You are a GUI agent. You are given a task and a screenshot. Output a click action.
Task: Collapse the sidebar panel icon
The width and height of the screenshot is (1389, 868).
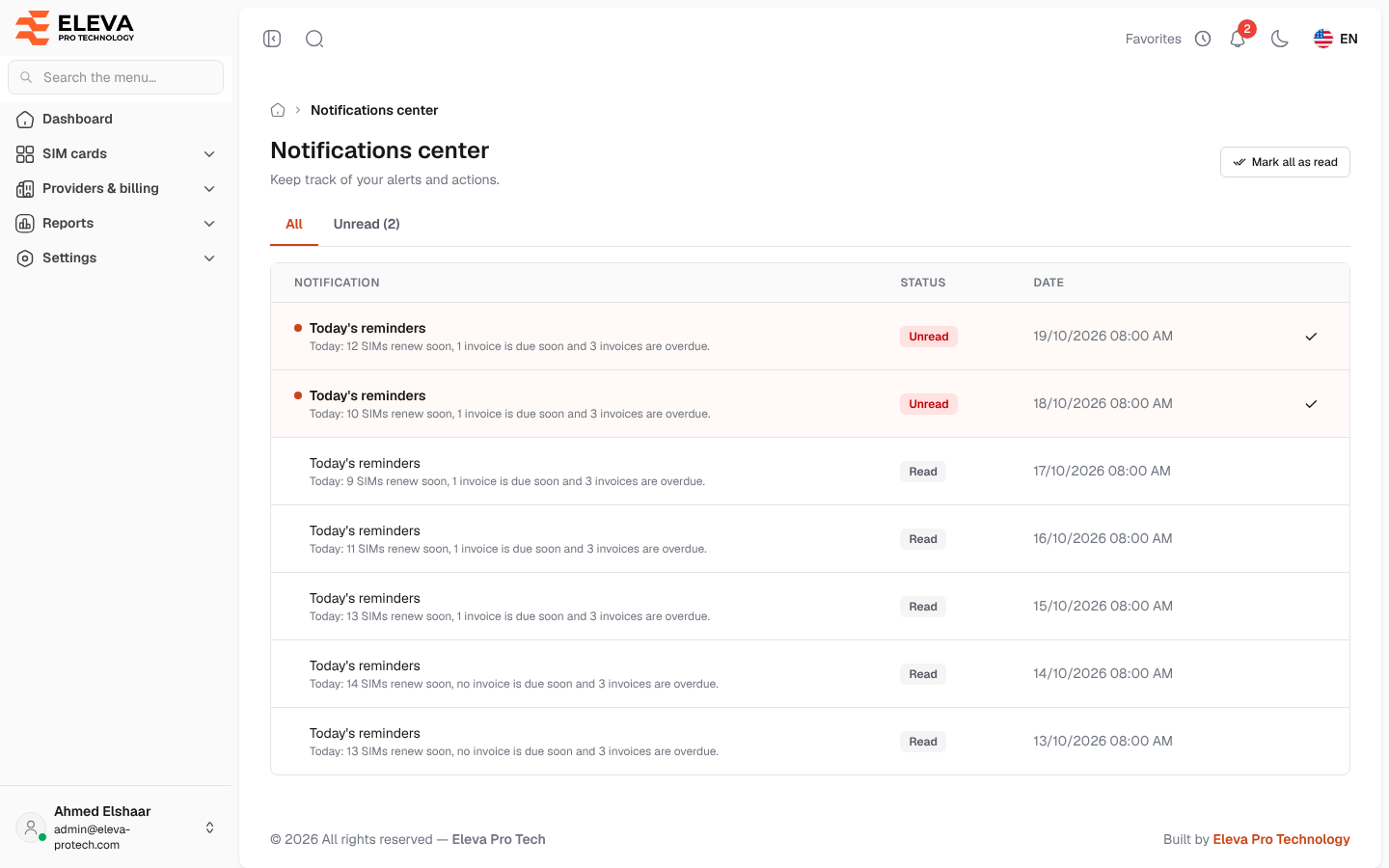coord(272,39)
